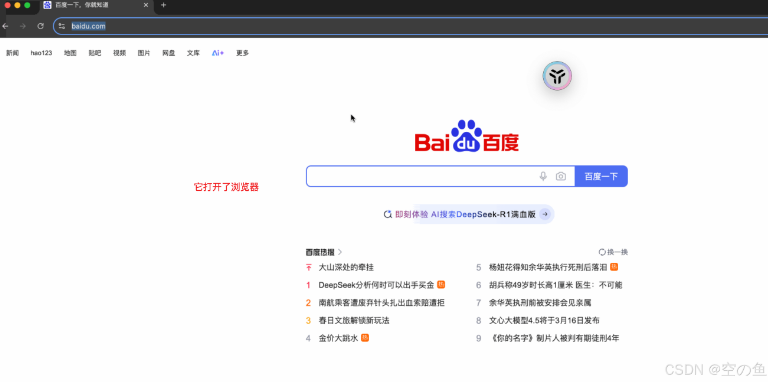Click hot badge next to 金价大跳水
Image resolution: width=781 pixels, height=387 pixels.
365,338
